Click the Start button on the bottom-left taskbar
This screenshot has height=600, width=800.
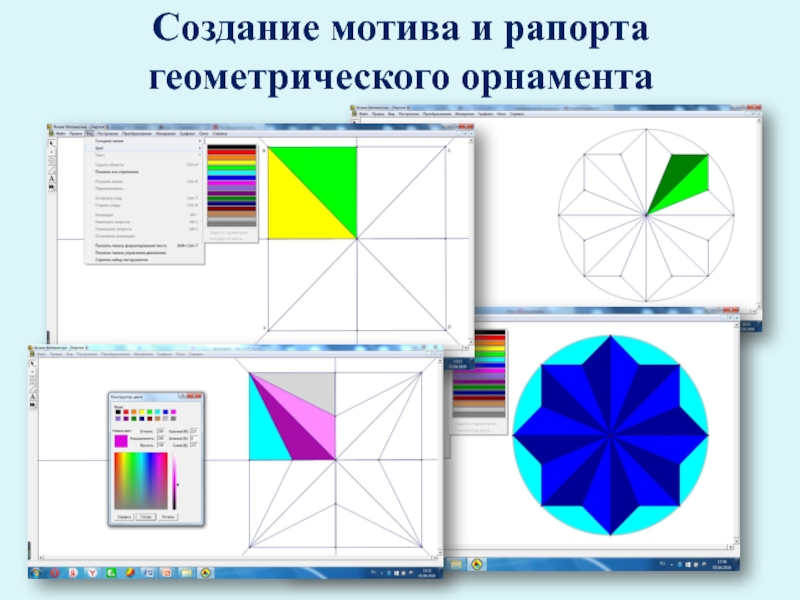pos(36,572)
